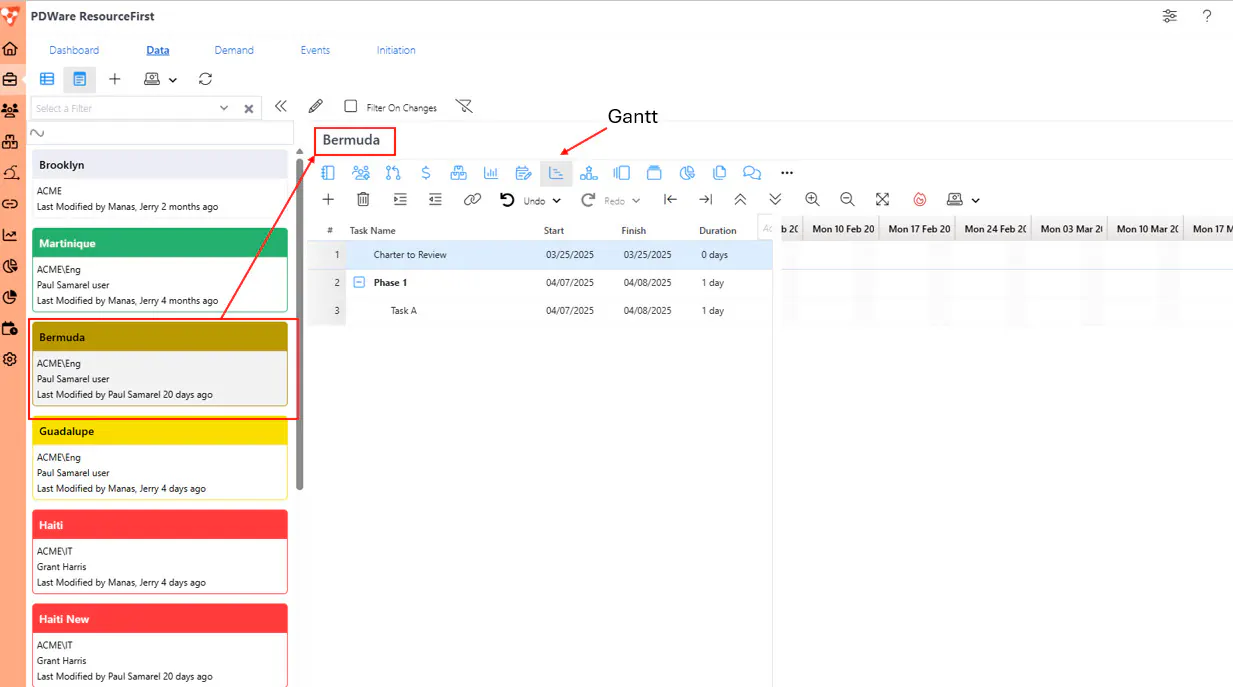
Task: Switch to the Data tab
Action: 157,50
